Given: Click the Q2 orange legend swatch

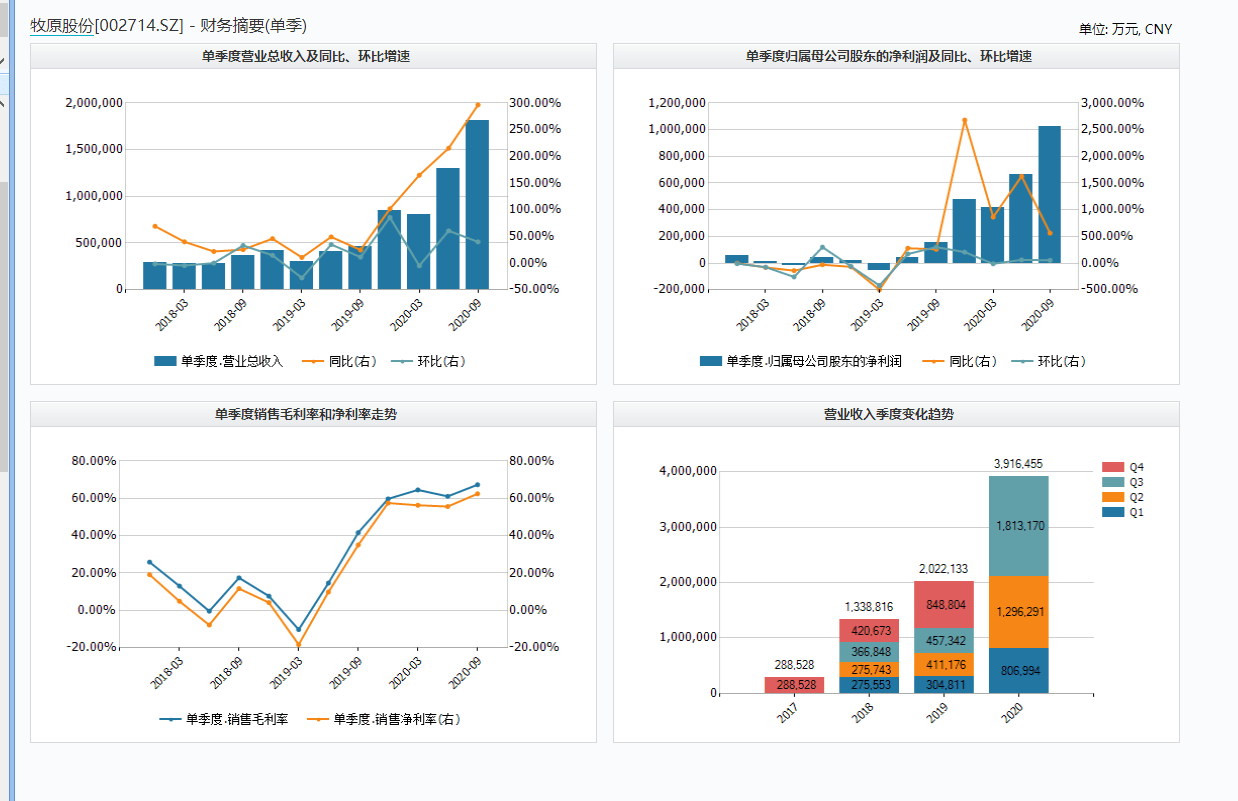Looking at the screenshot, I should tap(1113, 497).
